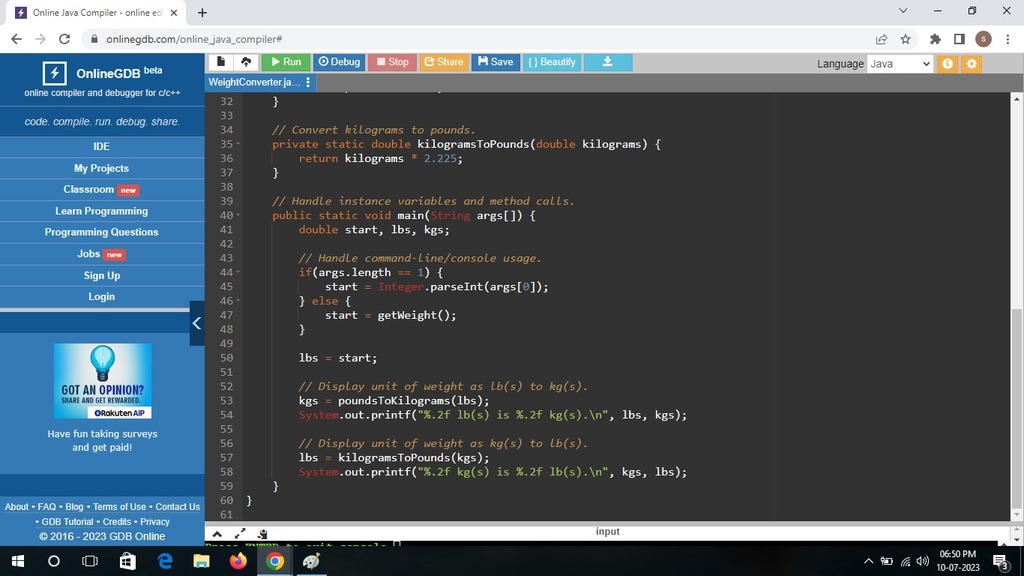Viewport: 1024px width, 576px height.
Task: Click the copy console output icon
Action: point(263,534)
